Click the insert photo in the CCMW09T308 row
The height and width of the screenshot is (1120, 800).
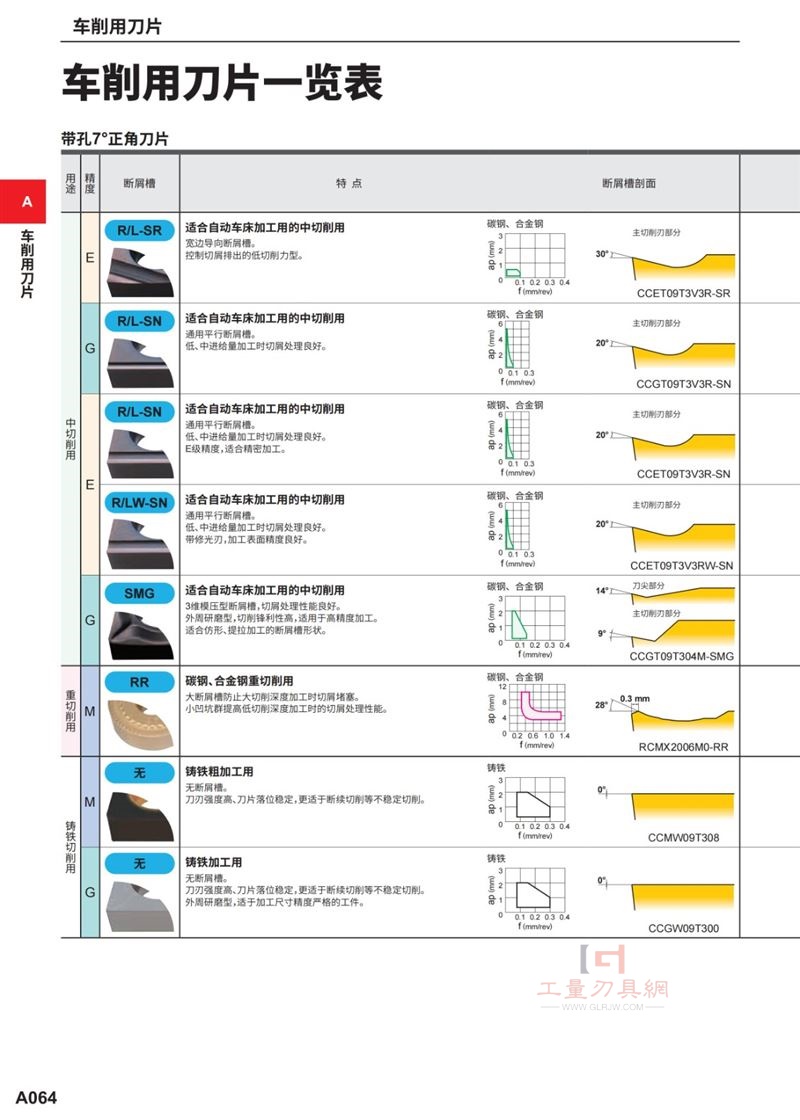tap(140, 815)
